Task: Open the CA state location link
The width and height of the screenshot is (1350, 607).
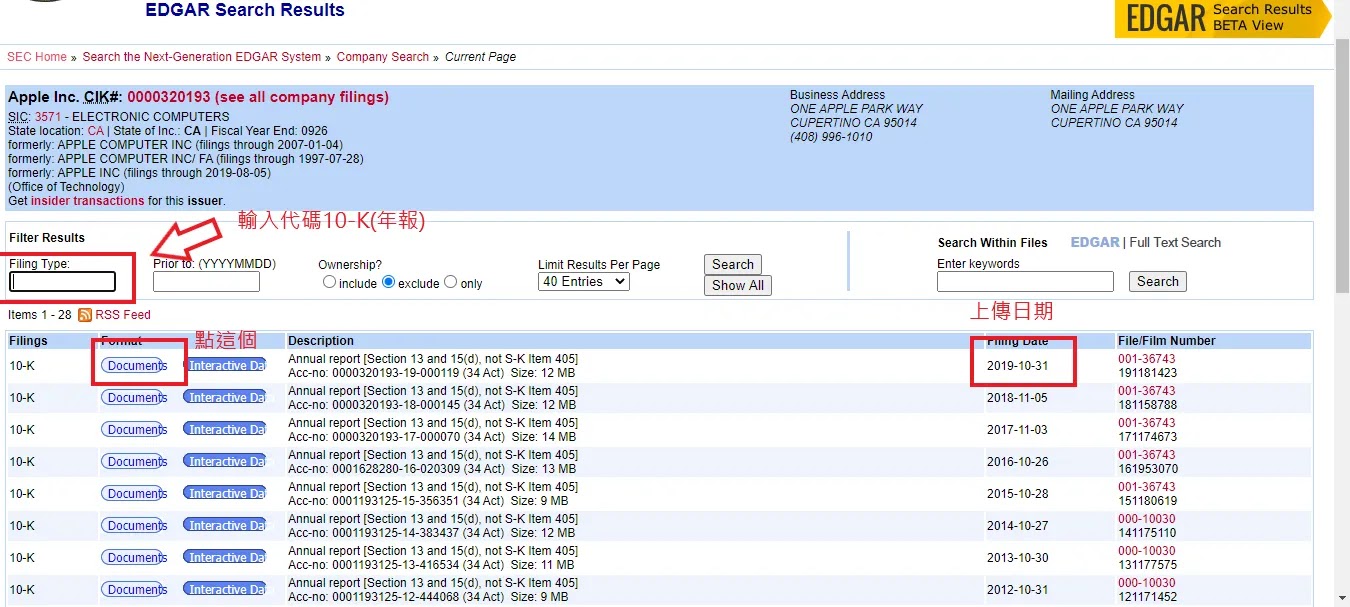Action: (x=95, y=131)
